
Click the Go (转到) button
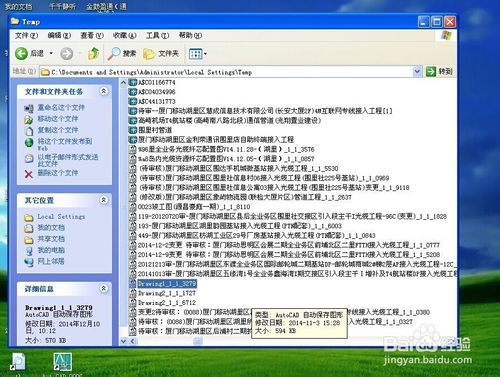click(439, 71)
